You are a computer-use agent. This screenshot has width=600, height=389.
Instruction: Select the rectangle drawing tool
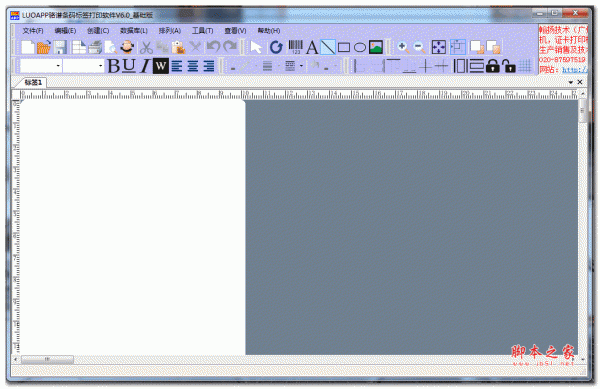[344, 47]
